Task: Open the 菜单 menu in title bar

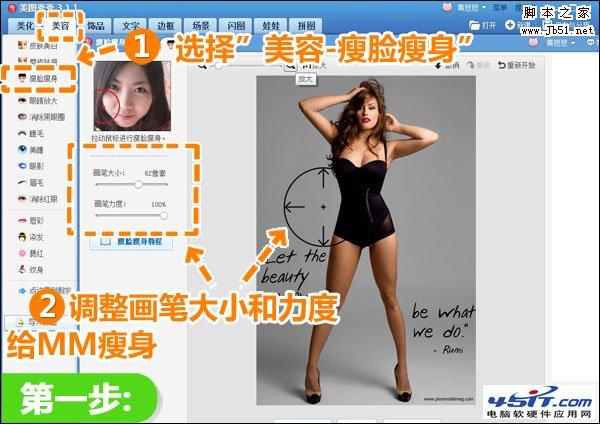Action: (500, 7)
